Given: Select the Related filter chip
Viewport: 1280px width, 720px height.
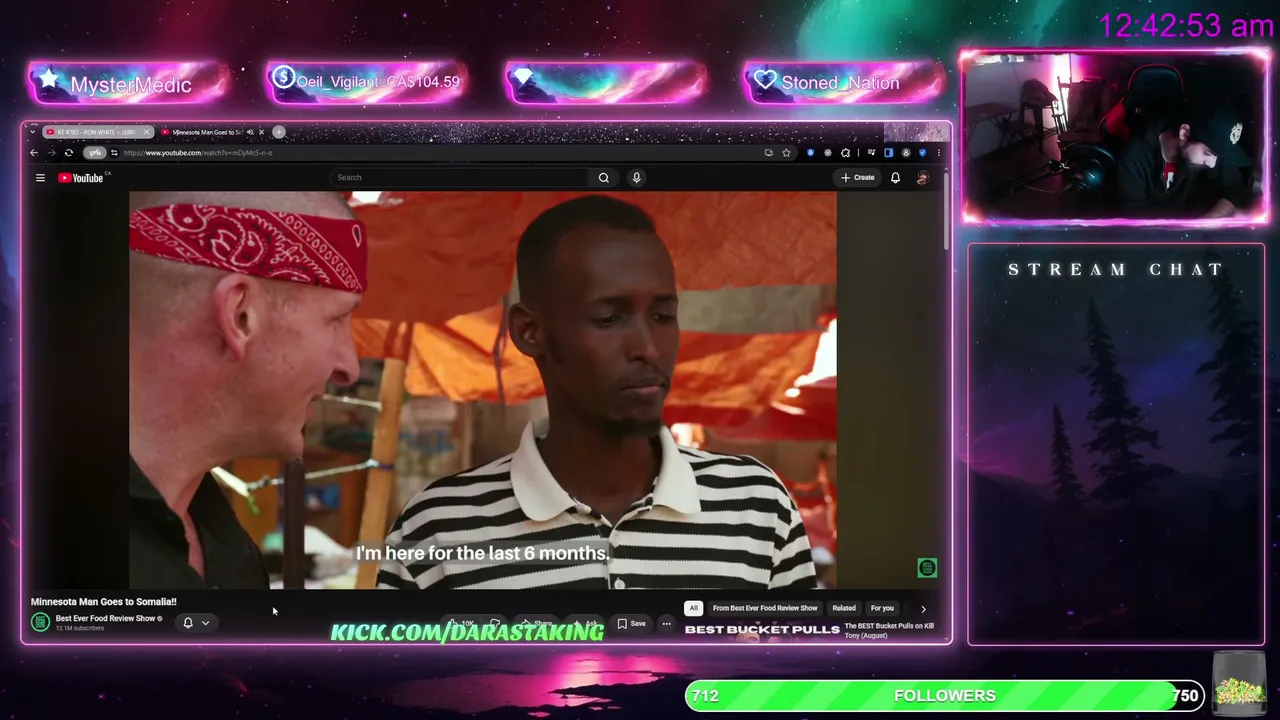Looking at the screenshot, I should [844, 608].
